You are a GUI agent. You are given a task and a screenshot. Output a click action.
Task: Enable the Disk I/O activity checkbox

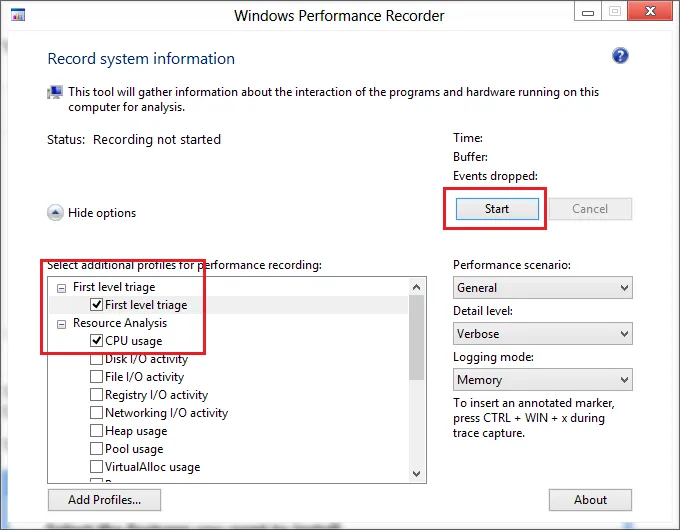click(96, 360)
